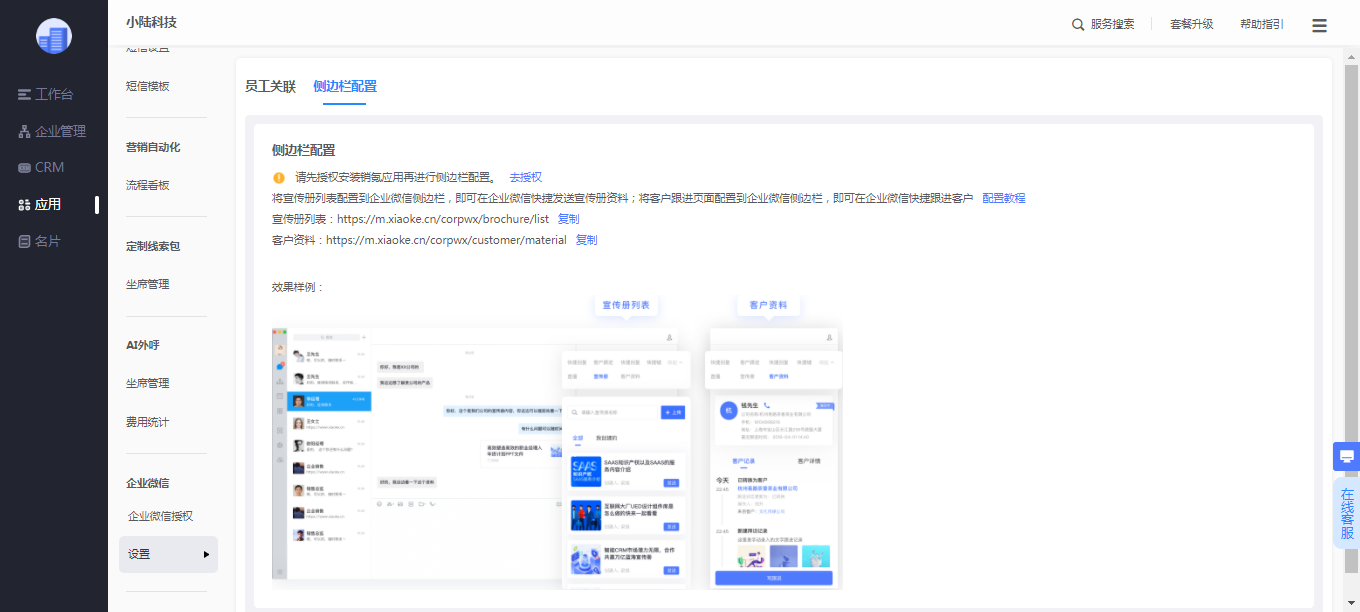
Task: Click the 定制线索包 section heading
Action: click(x=153, y=246)
